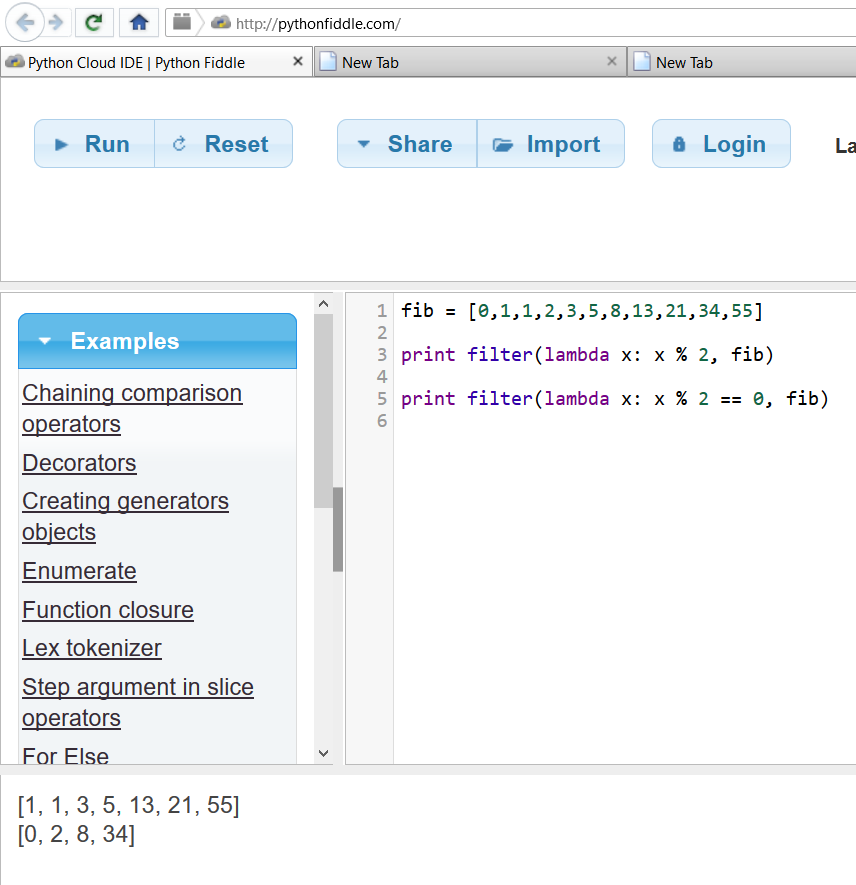Click the Python site icon in address bar

[221, 23]
